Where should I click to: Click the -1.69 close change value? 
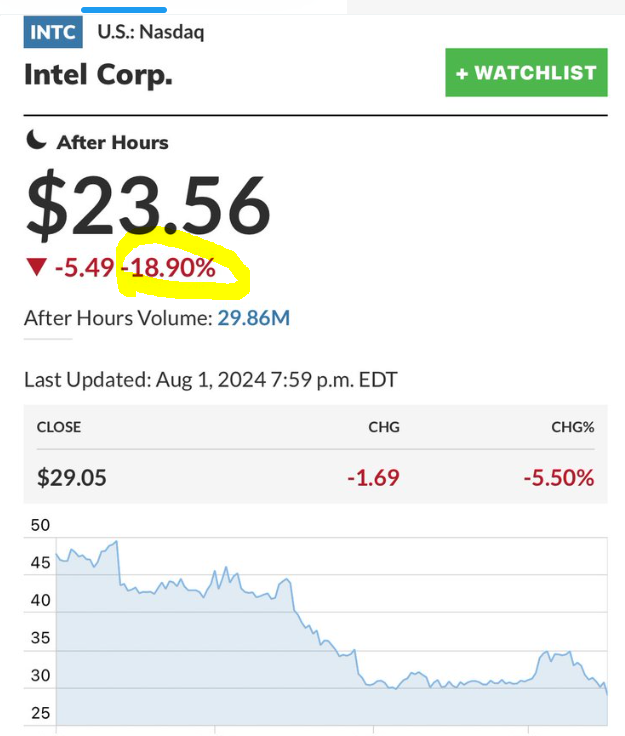tap(373, 477)
